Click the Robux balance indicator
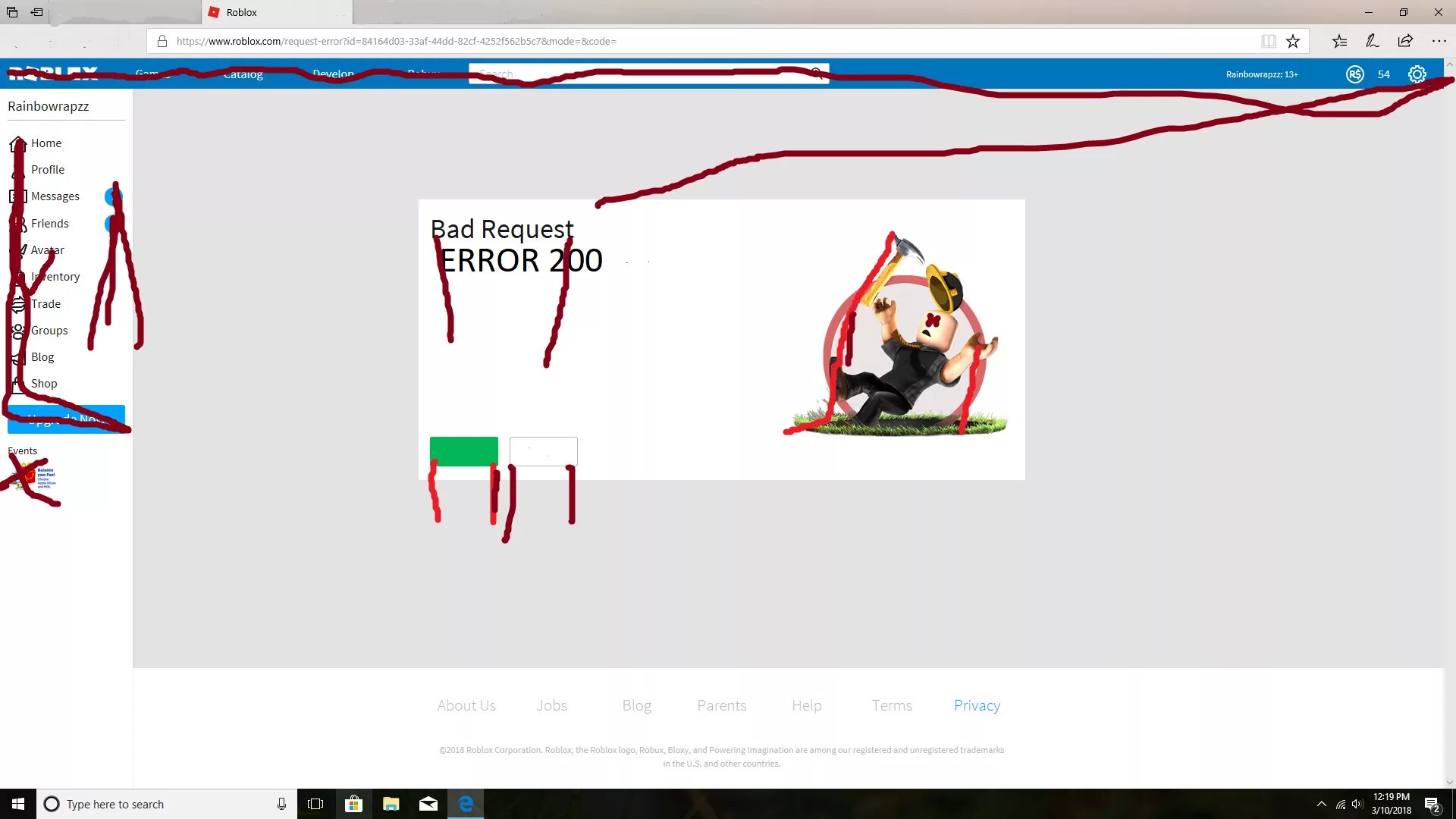Viewport: 1456px width, 819px height. [1370, 74]
